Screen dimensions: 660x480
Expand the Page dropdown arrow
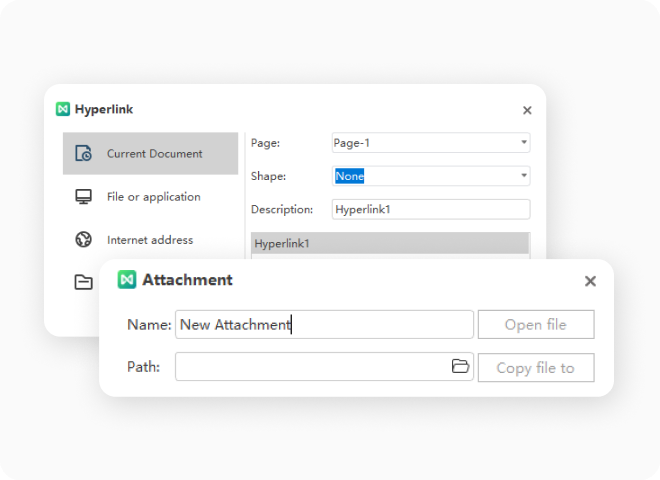click(524, 143)
